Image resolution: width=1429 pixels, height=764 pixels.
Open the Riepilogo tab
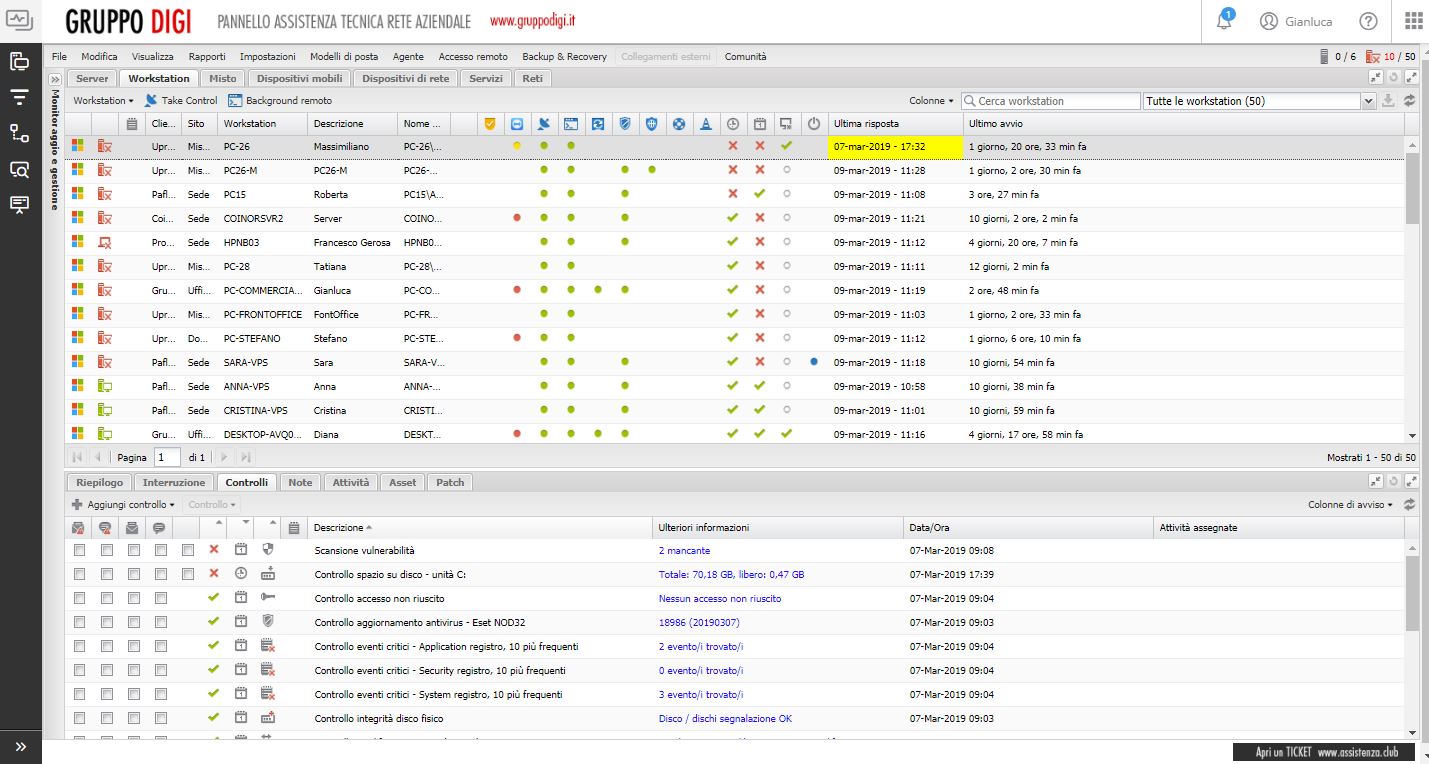pos(99,482)
